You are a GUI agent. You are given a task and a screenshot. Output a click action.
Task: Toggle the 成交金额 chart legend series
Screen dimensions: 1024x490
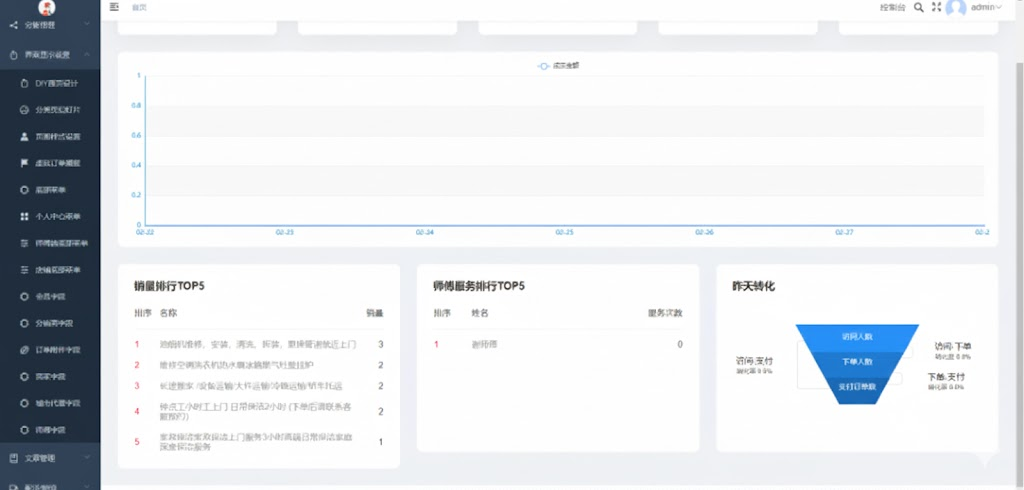[x=558, y=66]
